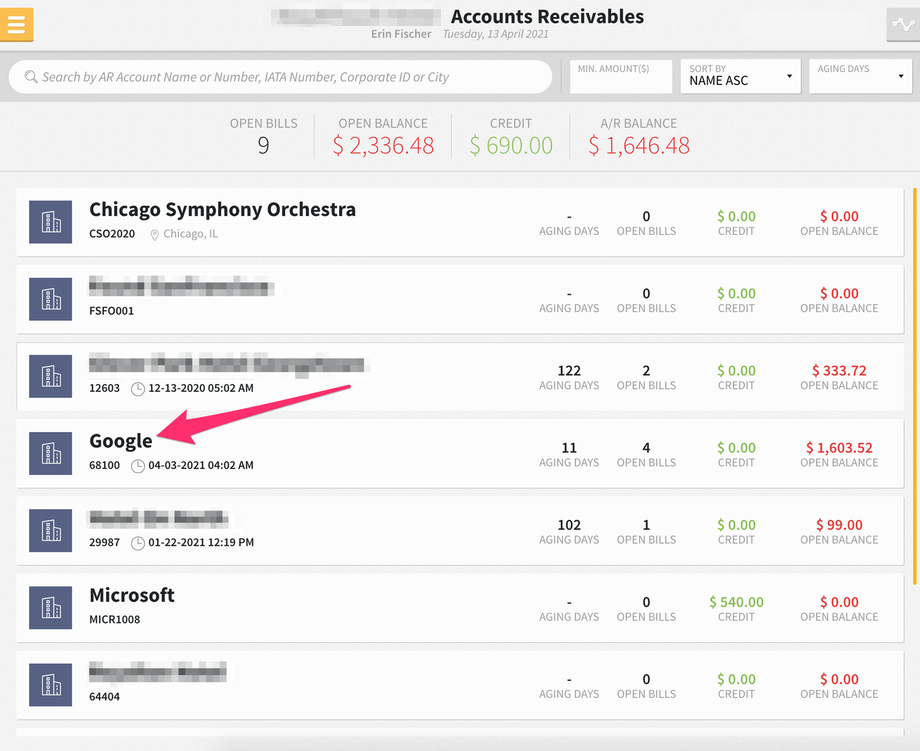This screenshot has width=920, height=751.
Task: Click the building icon for Chicago Symphony Orchestra
Action: pos(50,222)
